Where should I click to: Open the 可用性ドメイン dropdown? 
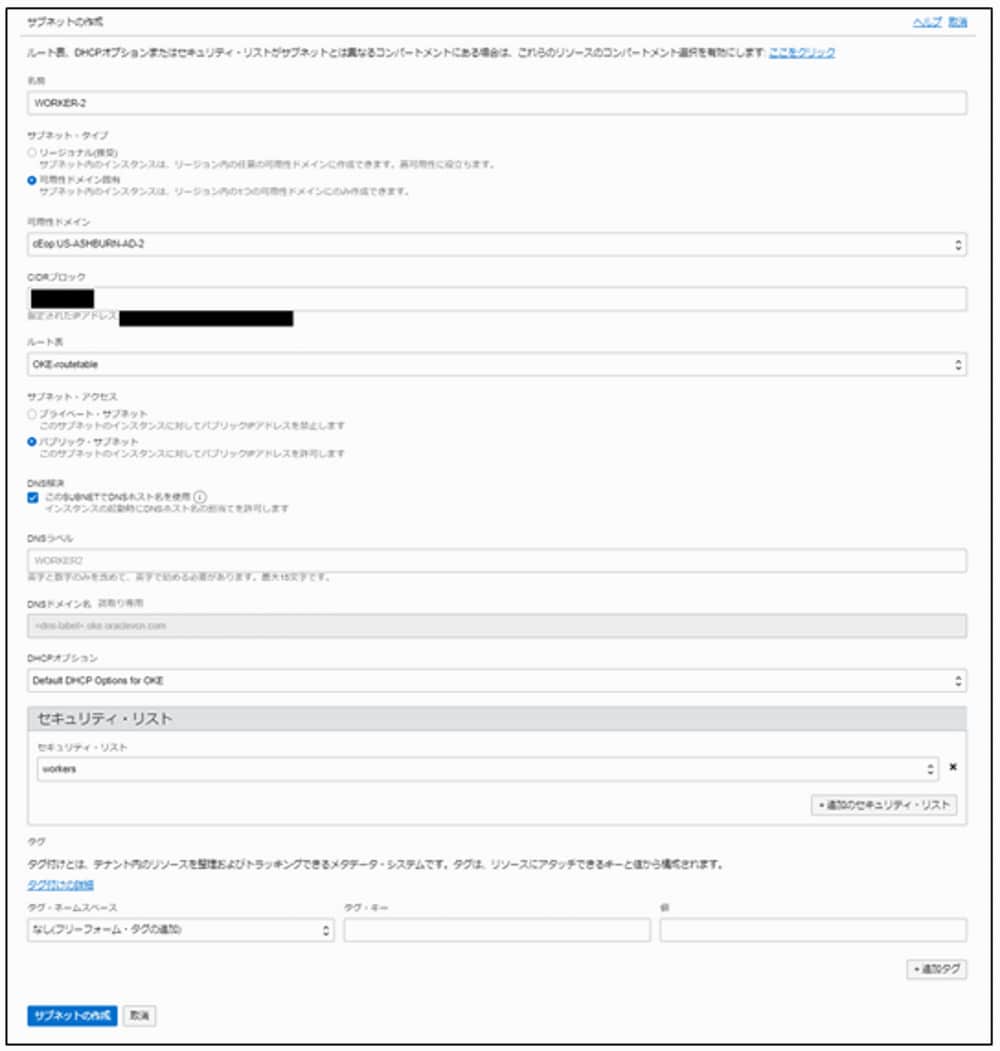point(497,244)
